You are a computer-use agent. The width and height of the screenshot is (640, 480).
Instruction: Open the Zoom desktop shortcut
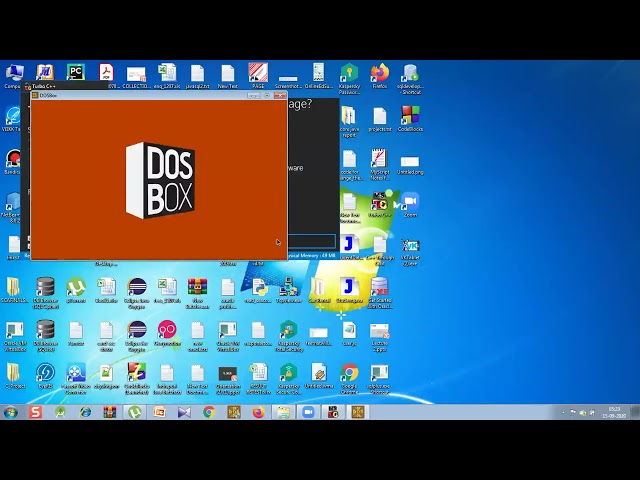(410, 204)
